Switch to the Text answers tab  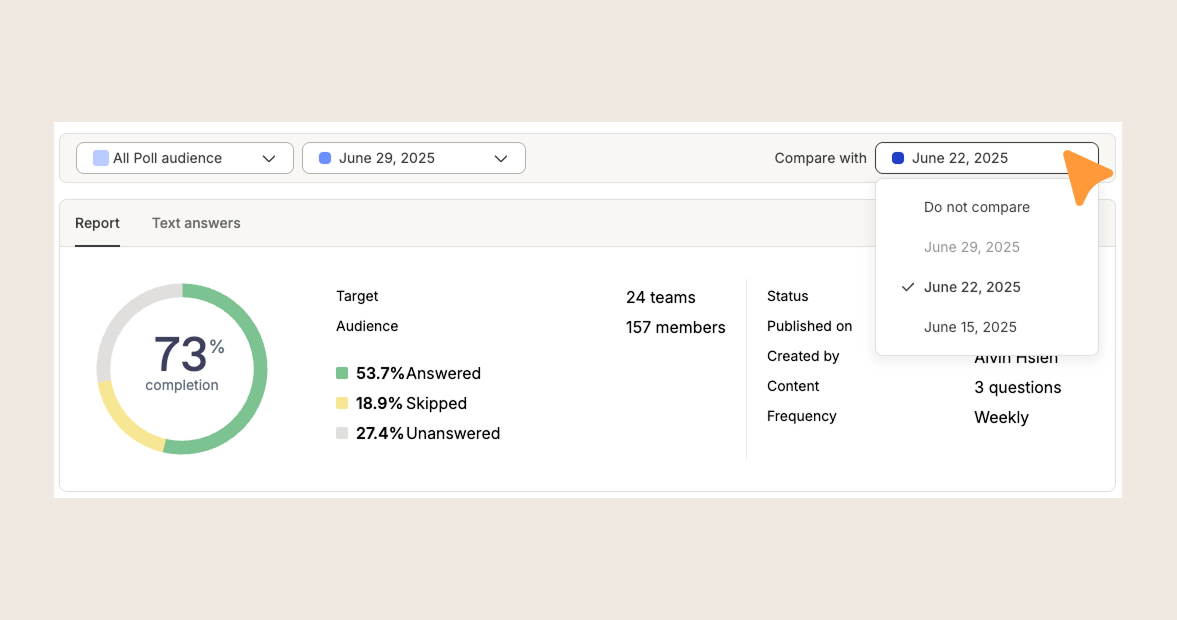pyautogui.click(x=196, y=223)
